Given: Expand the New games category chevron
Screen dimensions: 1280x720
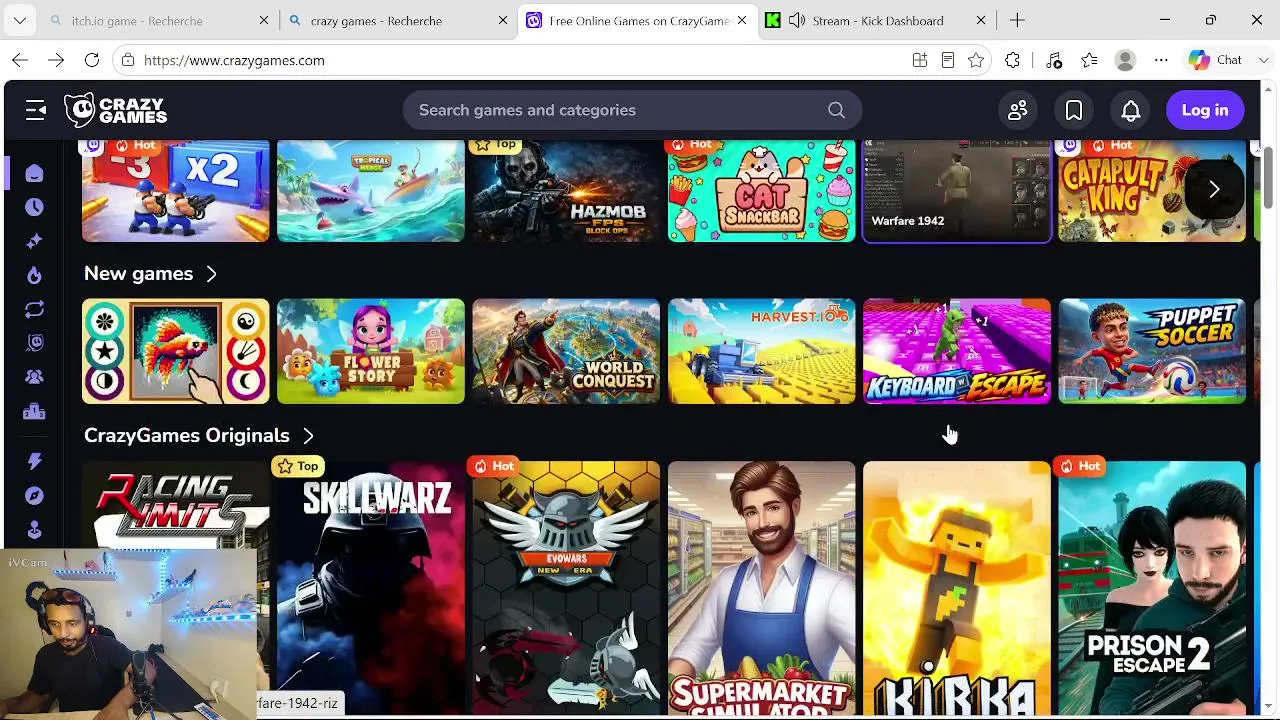Looking at the screenshot, I should [211, 274].
